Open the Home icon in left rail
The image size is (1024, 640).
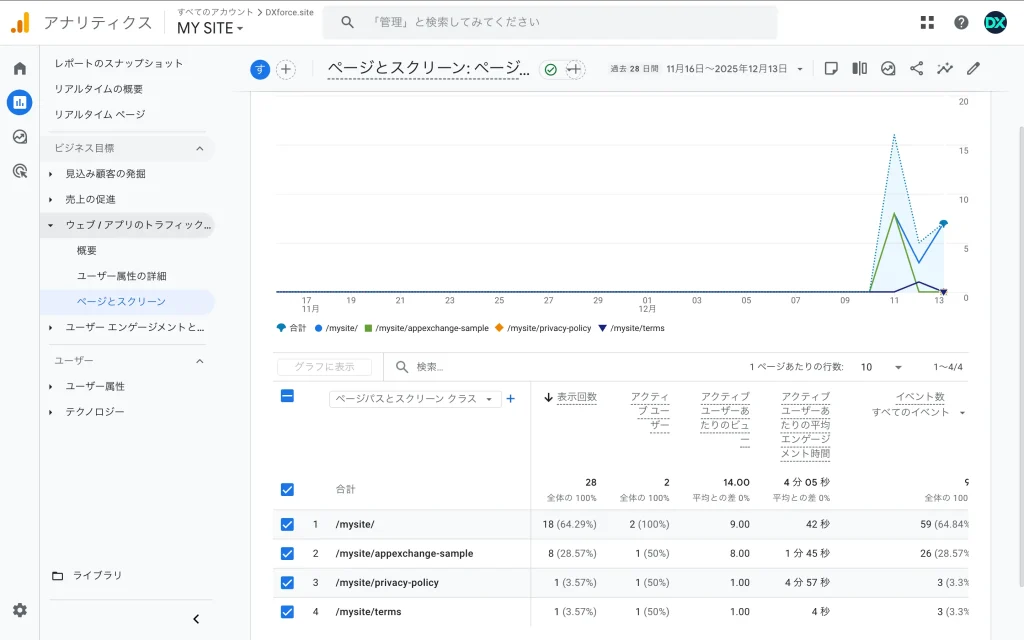tap(19, 68)
